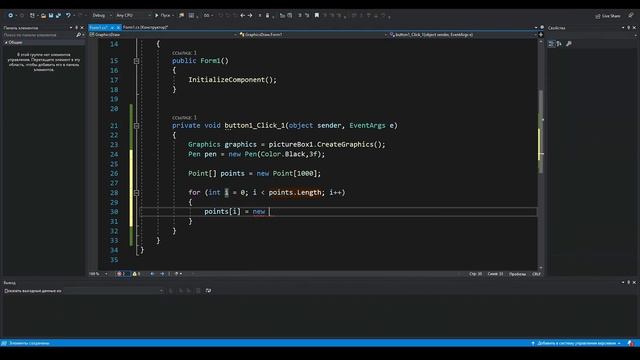640x360 pixels.
Task: Collapse the for loop at line 28
Action: pos(137,193)
